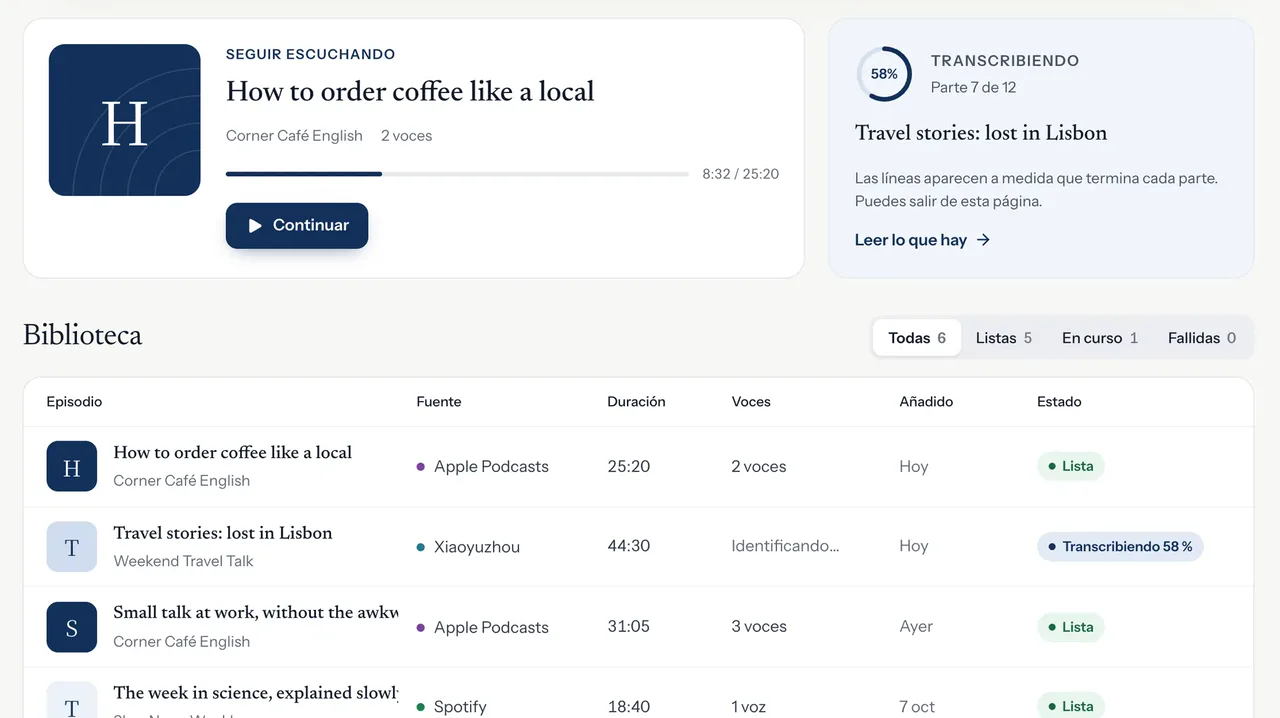Viewport: 1280px width, 718px height.
Task: Click the Seguir escuchando card episode title
Action: [x=410, y=91]
